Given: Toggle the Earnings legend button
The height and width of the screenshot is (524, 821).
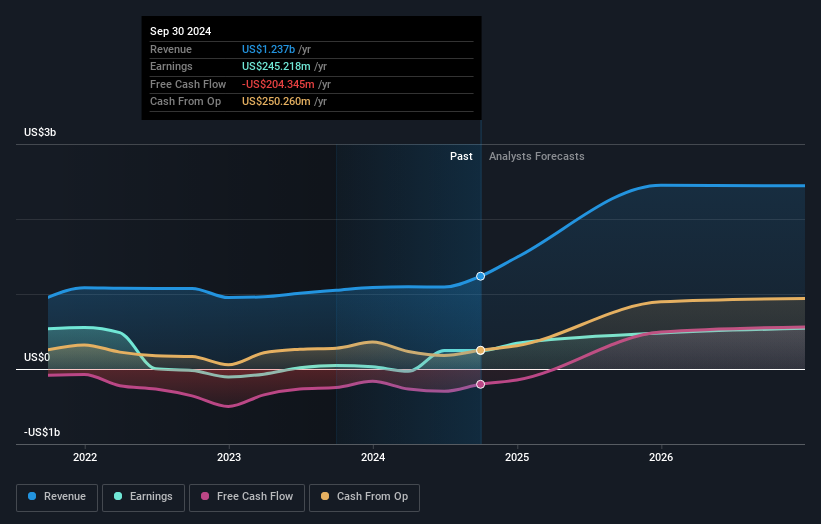Looking at the screenshot, I should 143,497.
